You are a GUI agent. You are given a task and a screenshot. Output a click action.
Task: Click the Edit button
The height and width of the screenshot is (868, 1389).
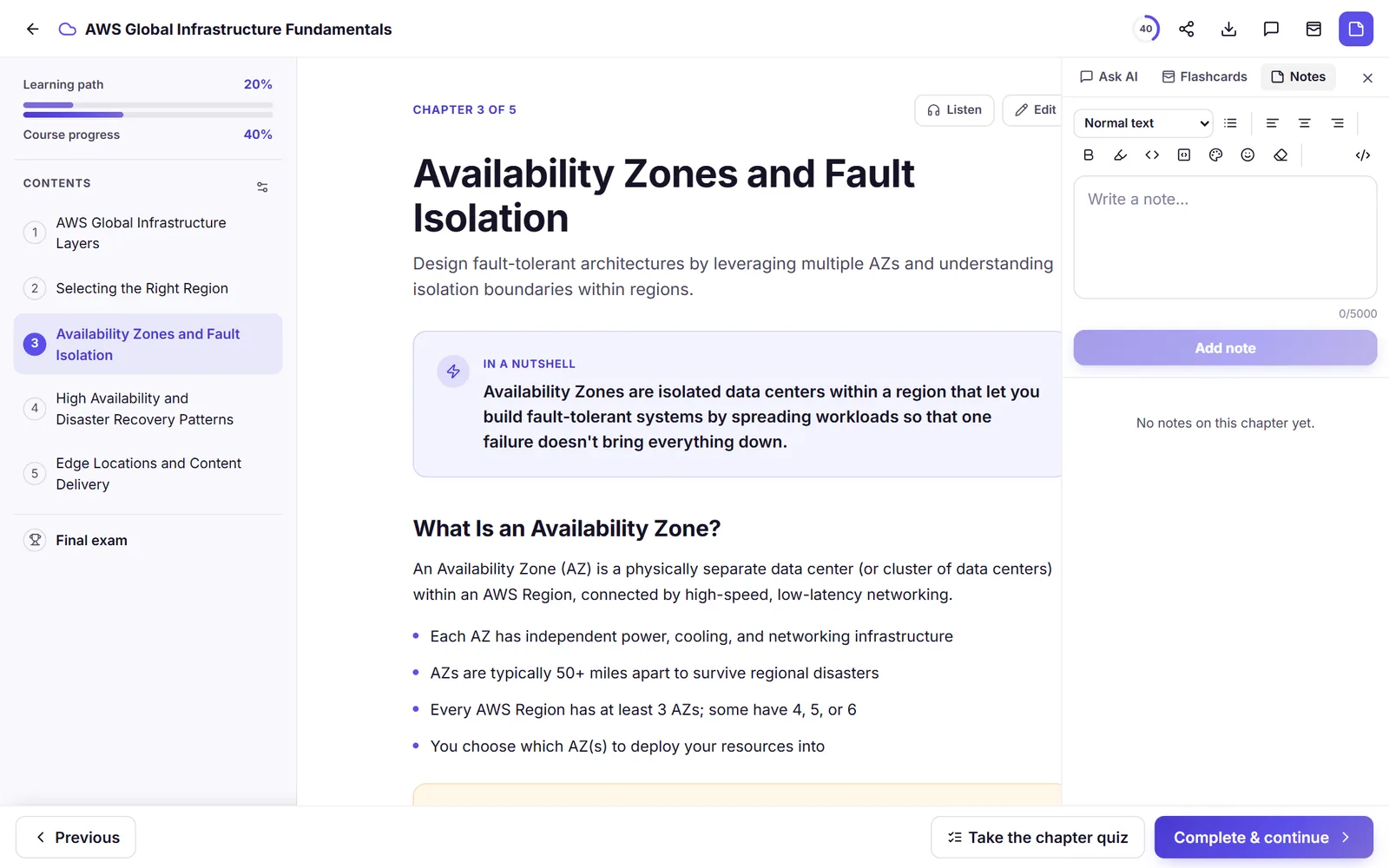pyautogui.click(x=1033, y=110)
